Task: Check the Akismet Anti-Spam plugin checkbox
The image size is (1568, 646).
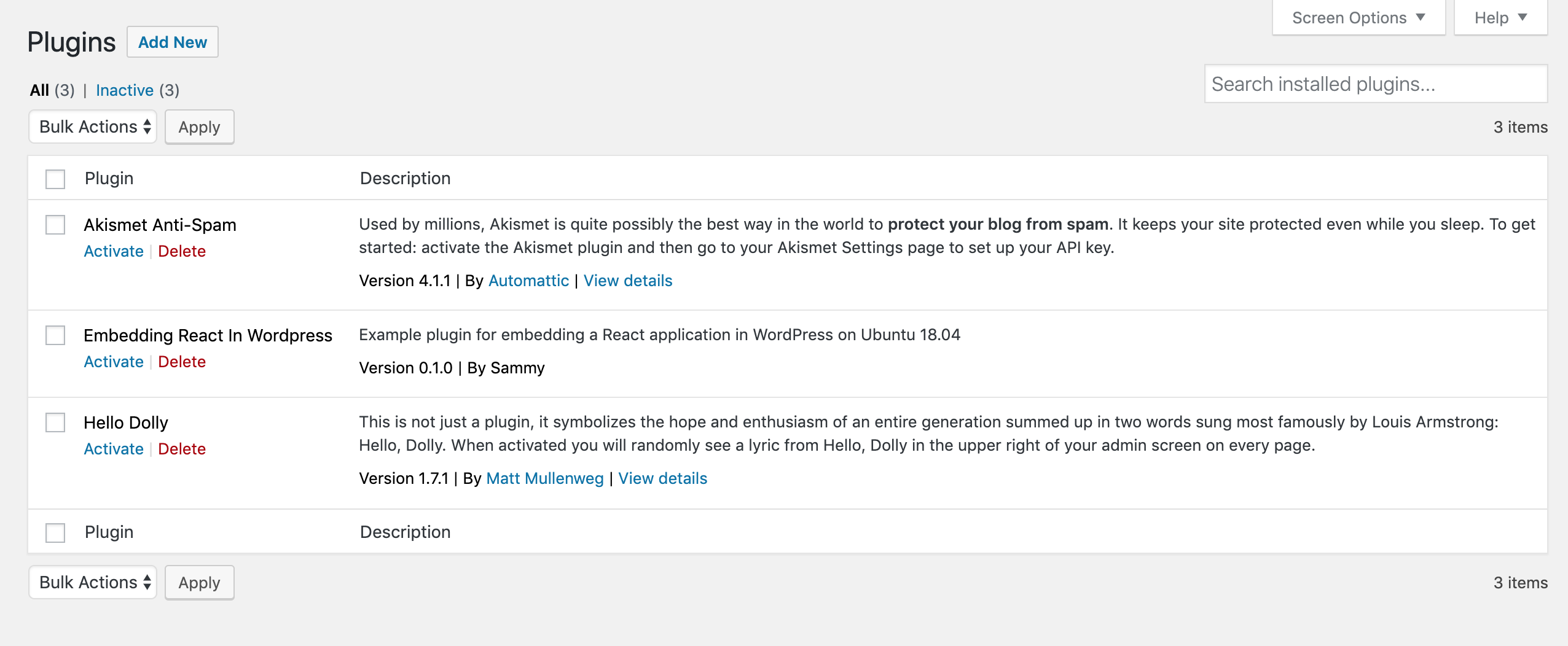Action: tap(55, 225)
